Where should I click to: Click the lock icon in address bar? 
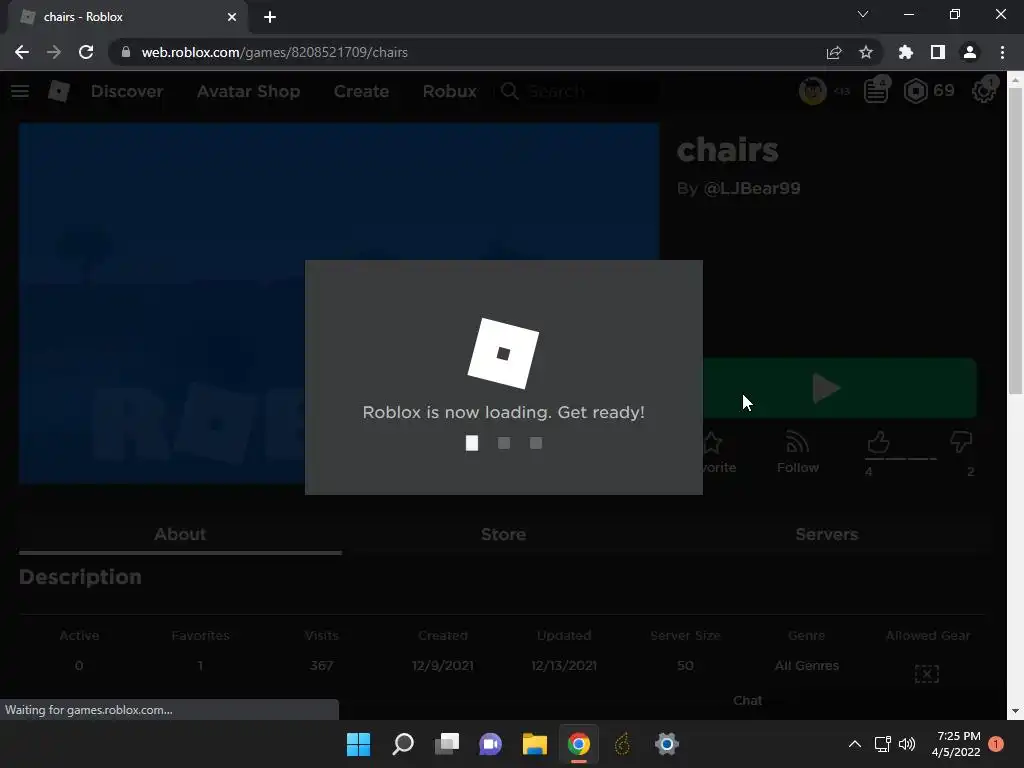[x=126, y=52]
